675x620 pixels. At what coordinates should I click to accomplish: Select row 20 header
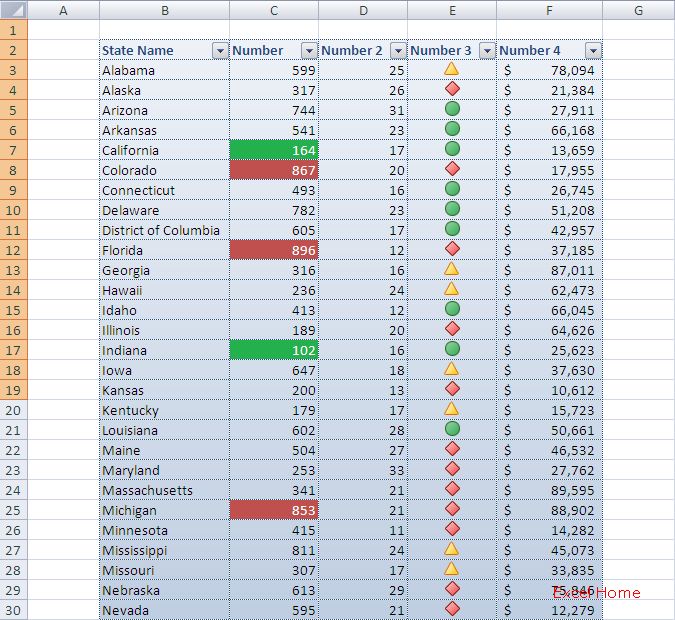pyautogui.click(x=14, y=410)
